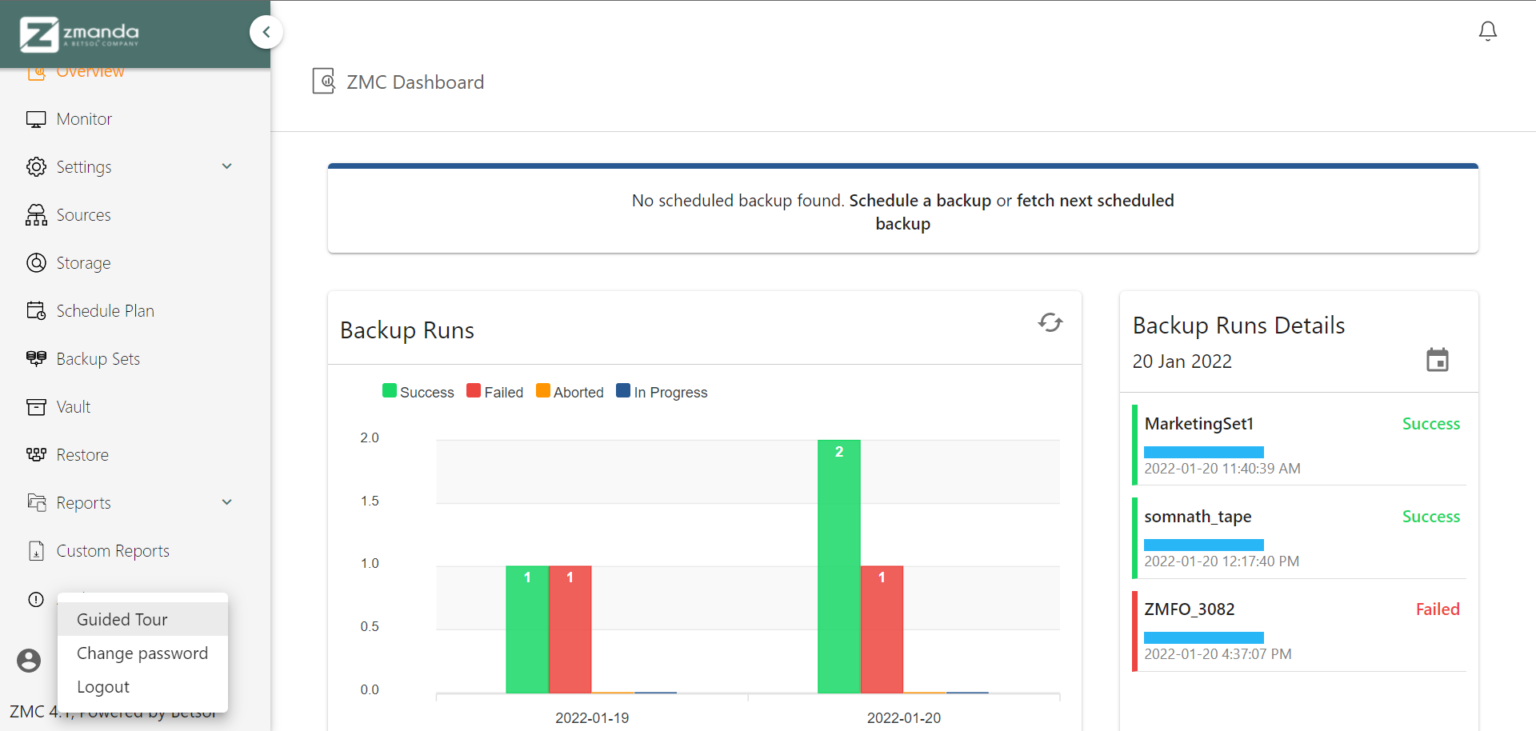Open the Storage section
This screenshot has width=1536, height=731.
pos(36,262)
